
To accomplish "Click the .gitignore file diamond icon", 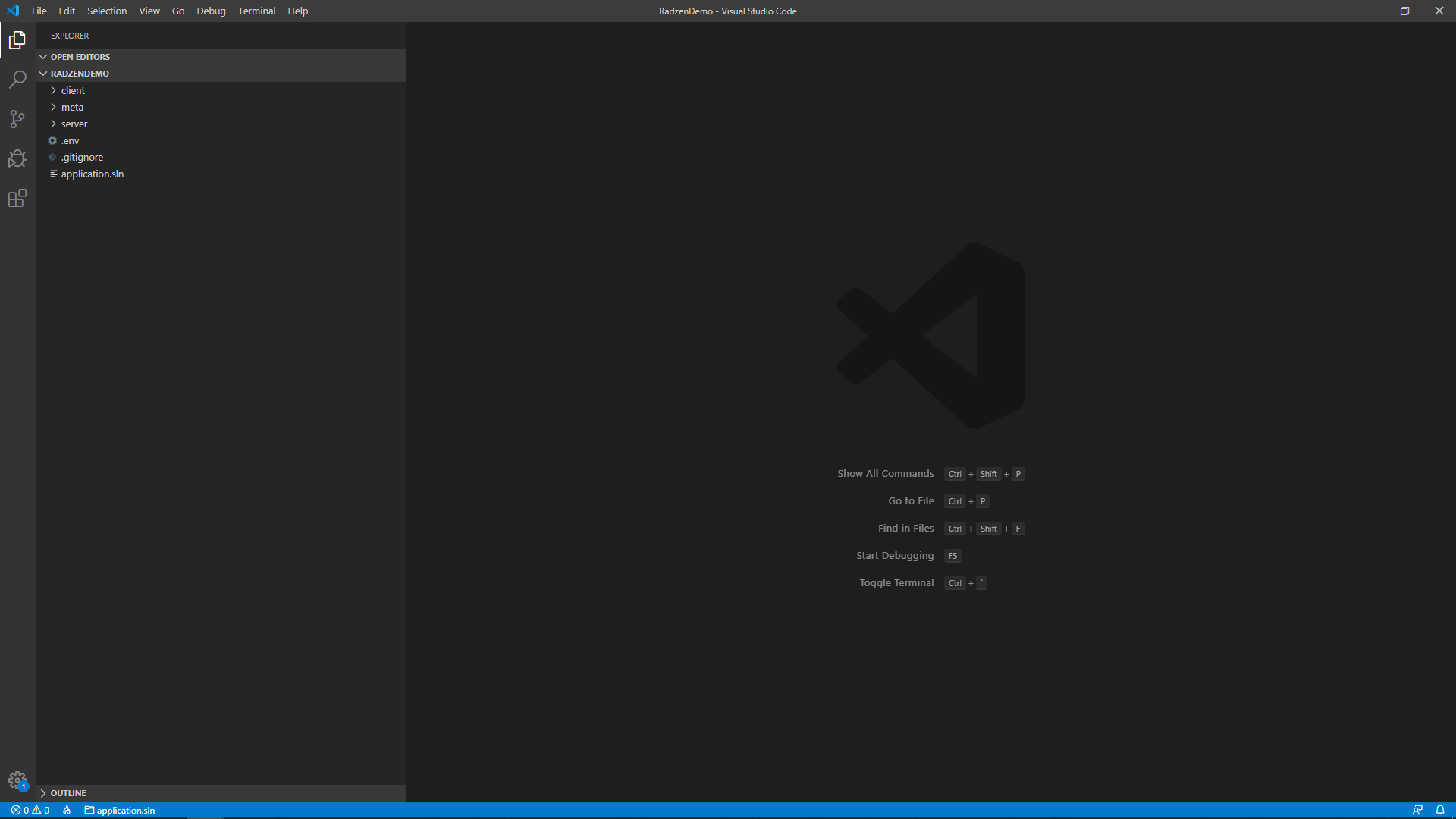I will (x=52, y=157).
